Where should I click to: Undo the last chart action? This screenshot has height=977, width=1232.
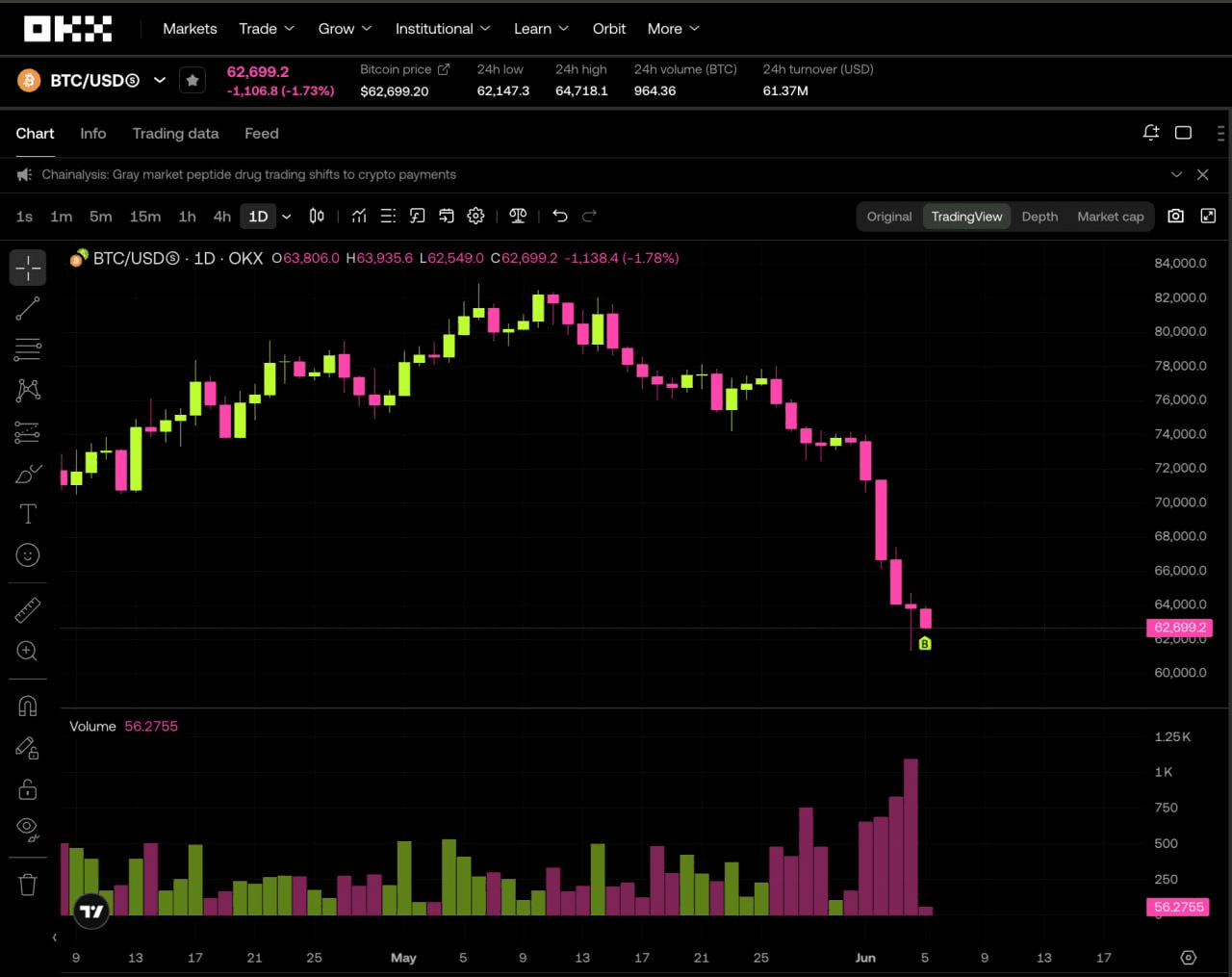pyautogui.click(x=560, y=217)
